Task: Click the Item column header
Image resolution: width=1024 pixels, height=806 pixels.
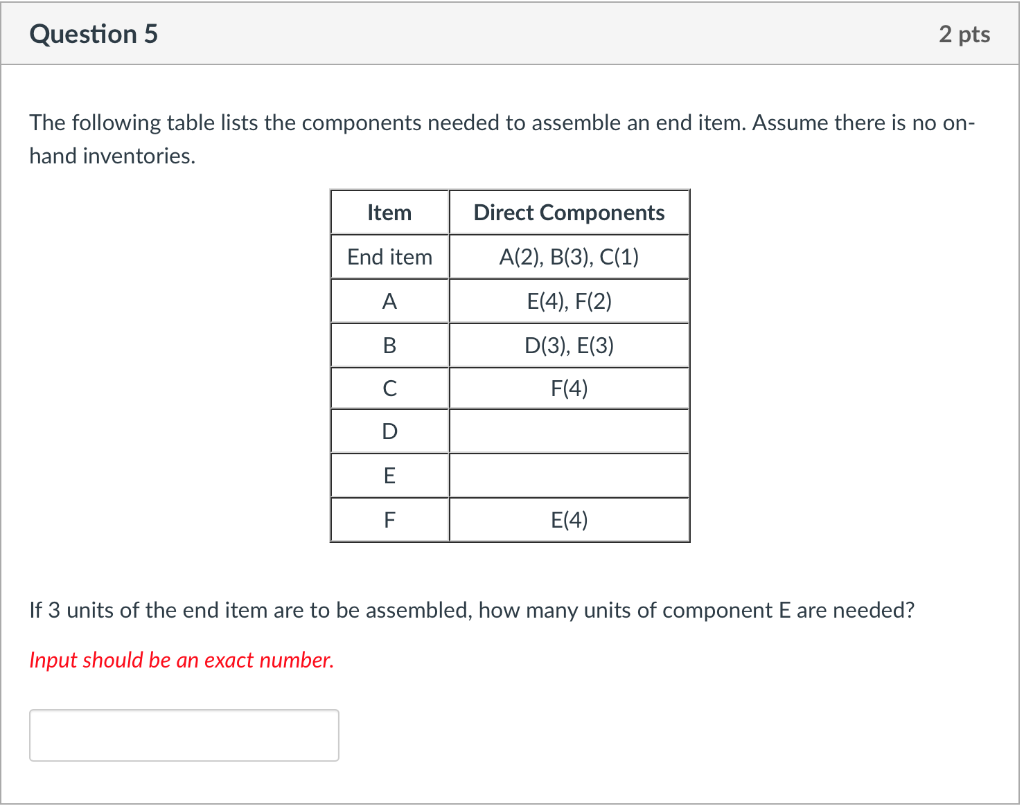Action: pyautogui.click(x=389, y=212)
